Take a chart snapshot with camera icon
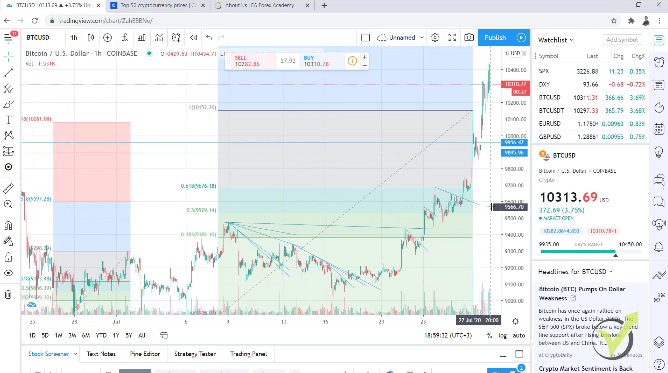This screenshot has height=373, width=668. (x=469, y=37)
